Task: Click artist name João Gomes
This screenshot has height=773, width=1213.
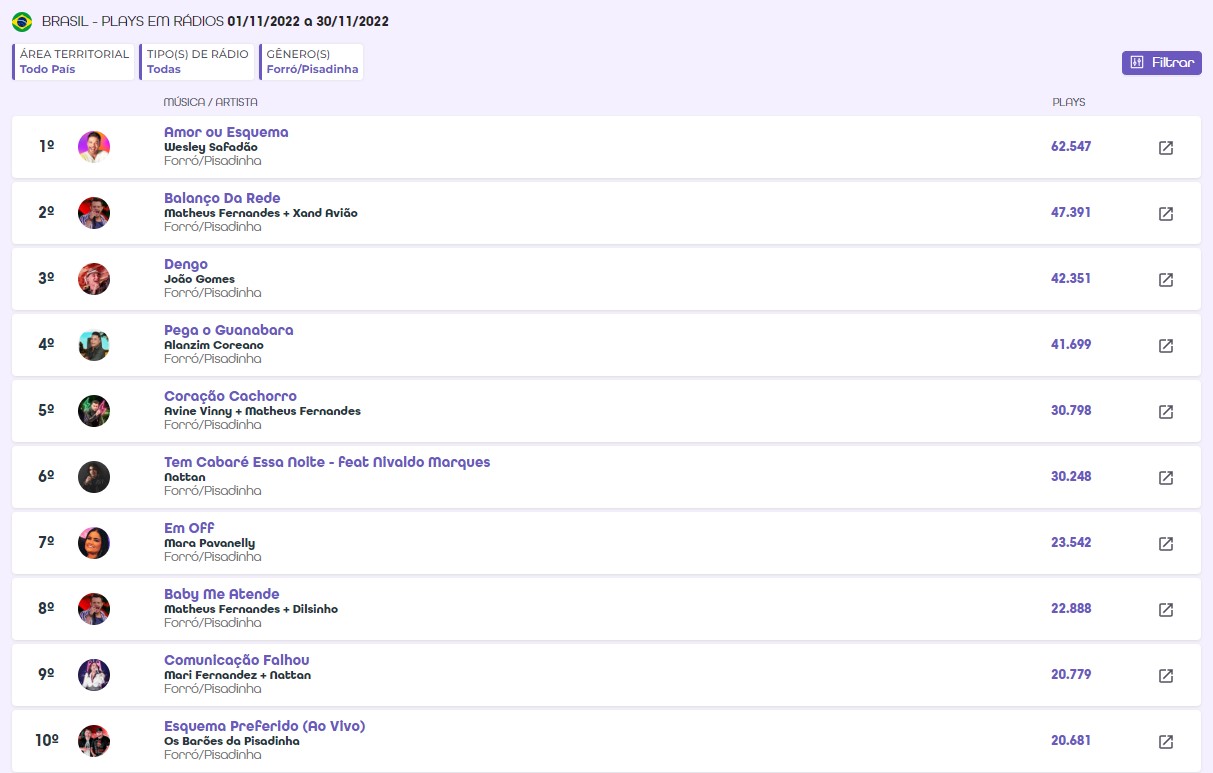Action: [200, 279]
